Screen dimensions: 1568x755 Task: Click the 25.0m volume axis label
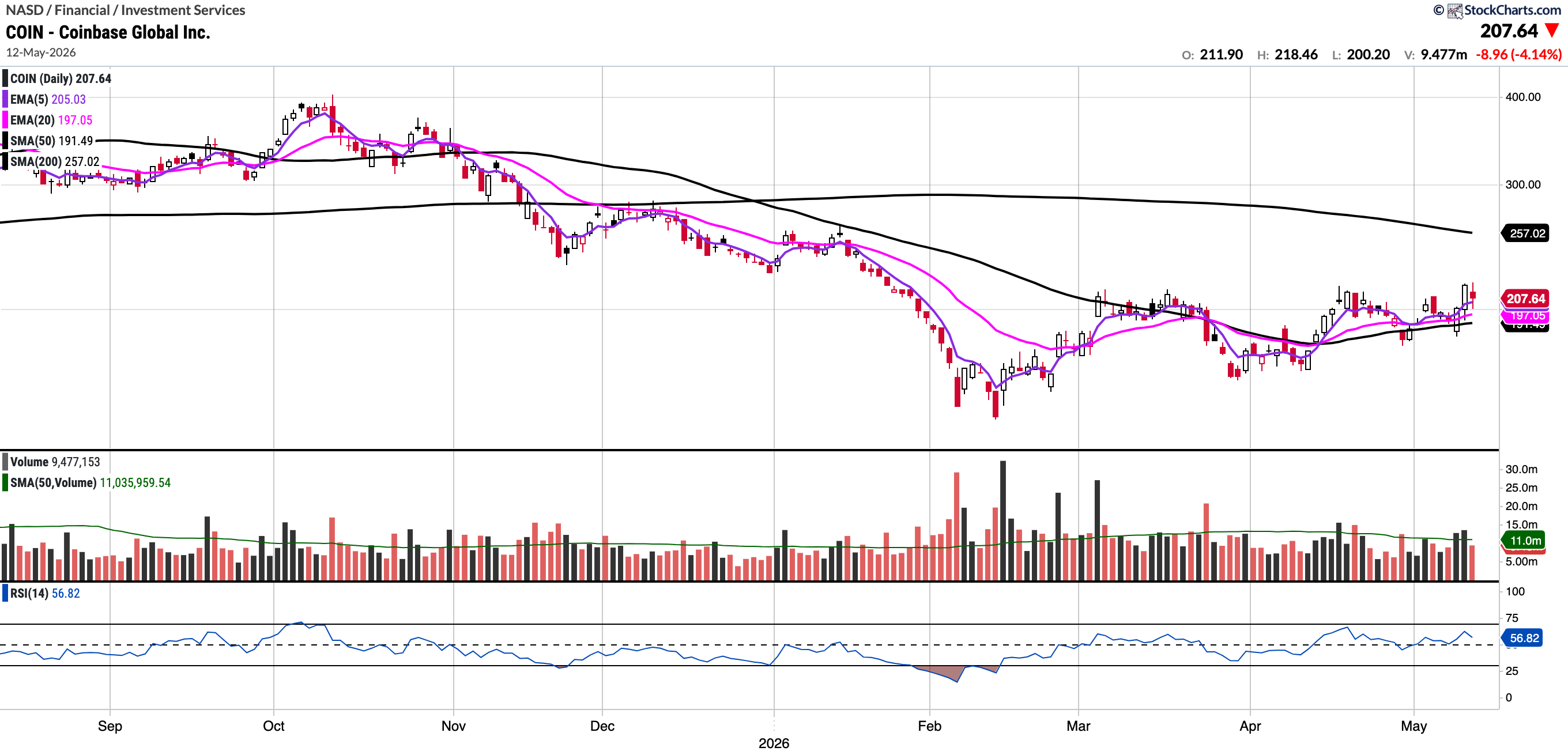[x=1521, y=488]
